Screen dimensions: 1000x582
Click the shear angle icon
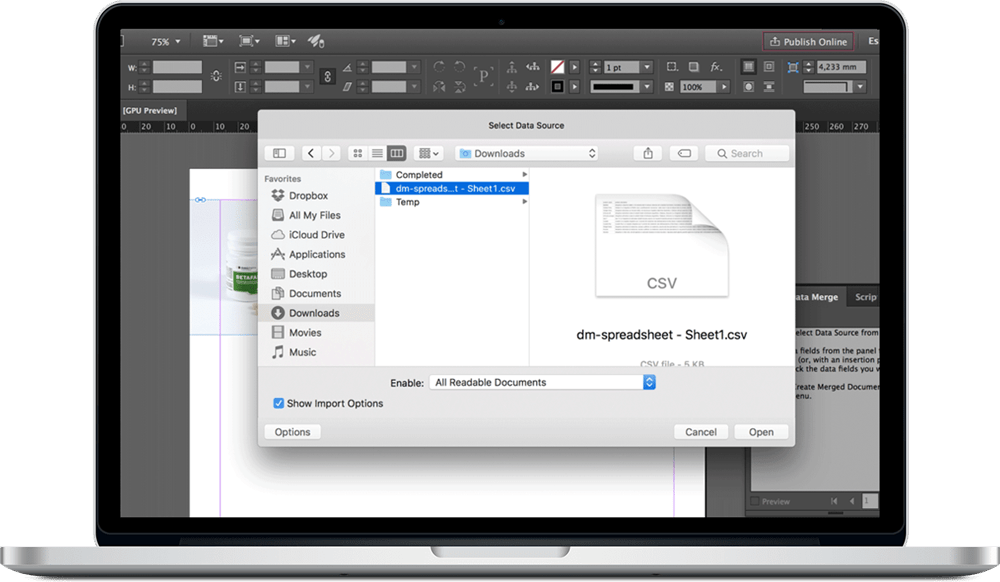pos(347,87)
